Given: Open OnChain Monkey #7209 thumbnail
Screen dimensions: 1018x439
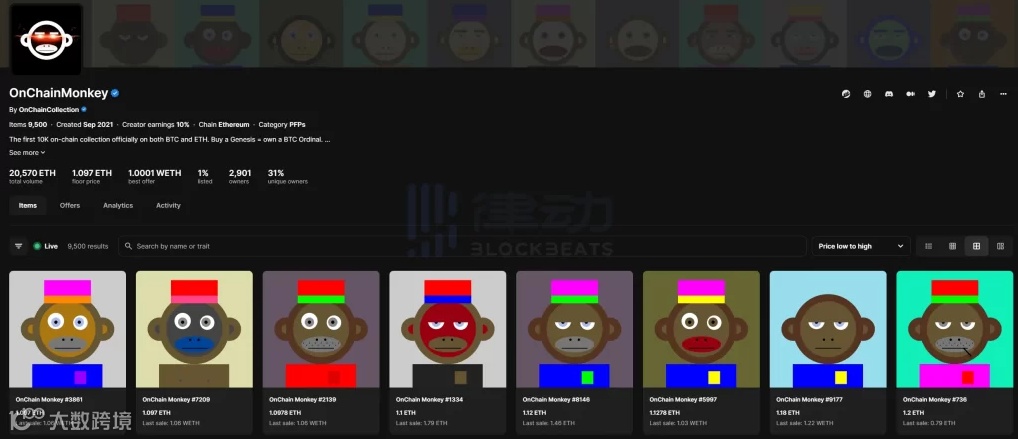Looking at the screenshot, I should point(194,329).
